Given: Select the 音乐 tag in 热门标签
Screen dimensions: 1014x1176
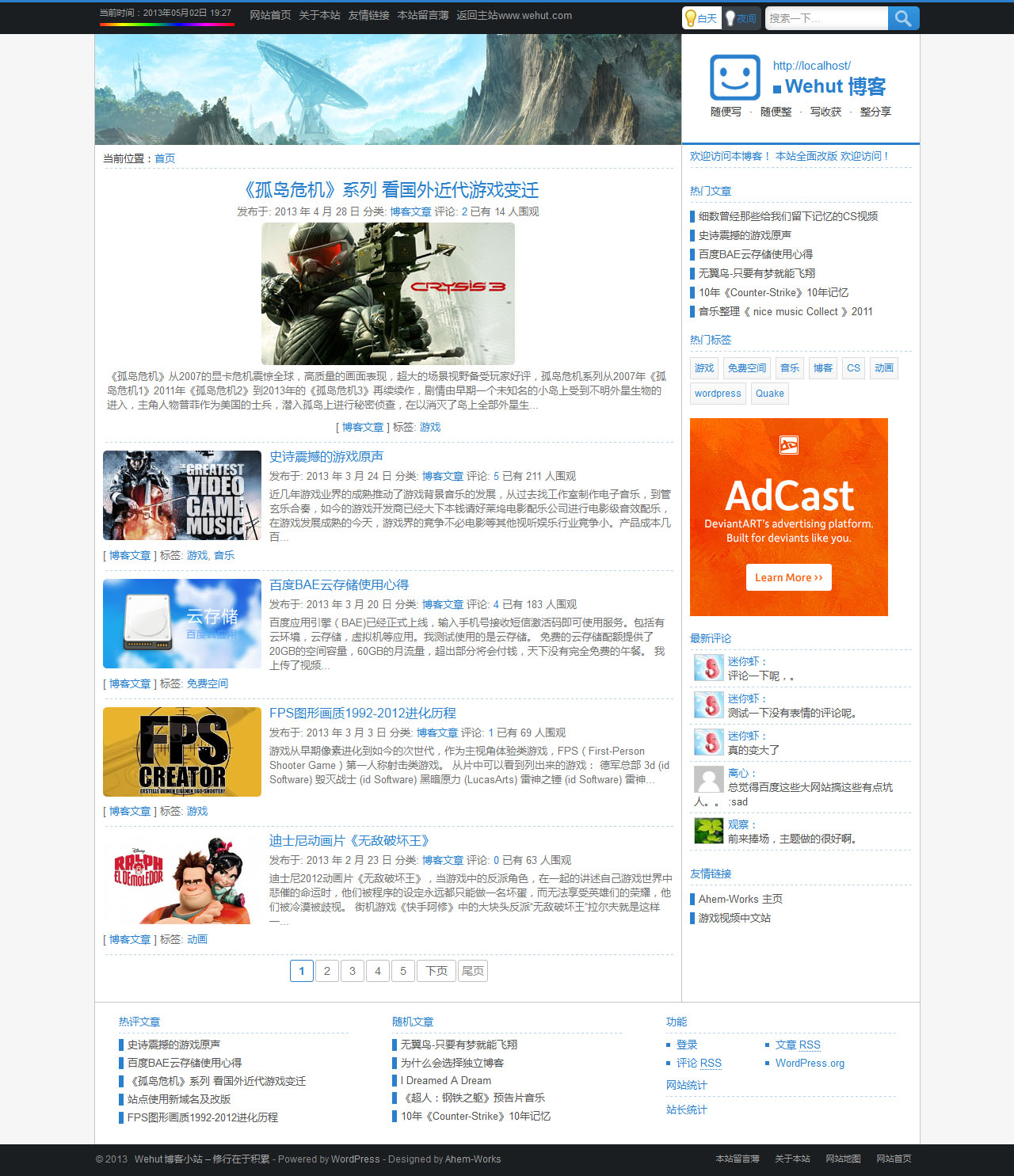Looking at the screenshot, I should click(790, 368).
